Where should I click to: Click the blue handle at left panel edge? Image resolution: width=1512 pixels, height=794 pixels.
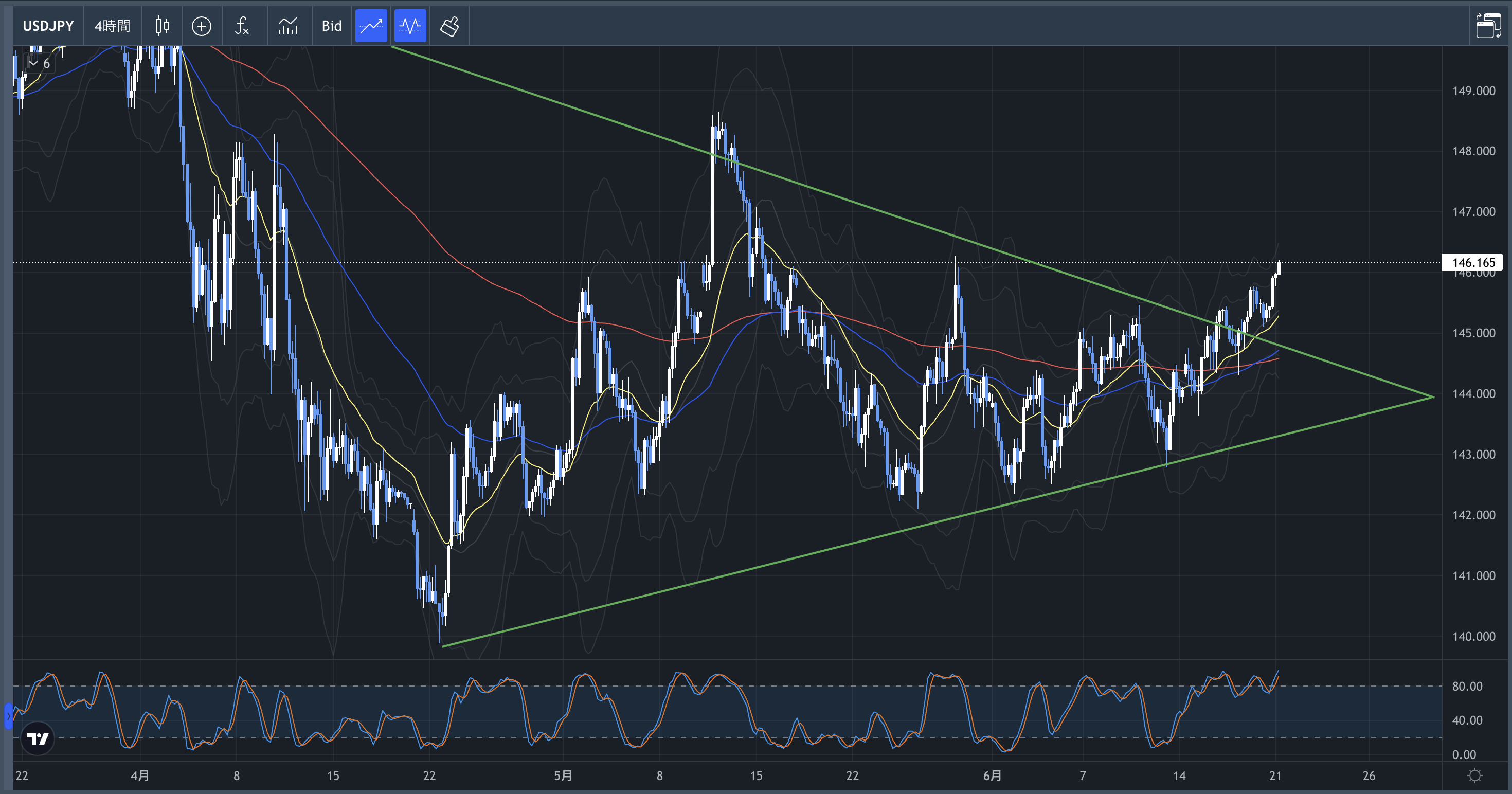[8, 716]
